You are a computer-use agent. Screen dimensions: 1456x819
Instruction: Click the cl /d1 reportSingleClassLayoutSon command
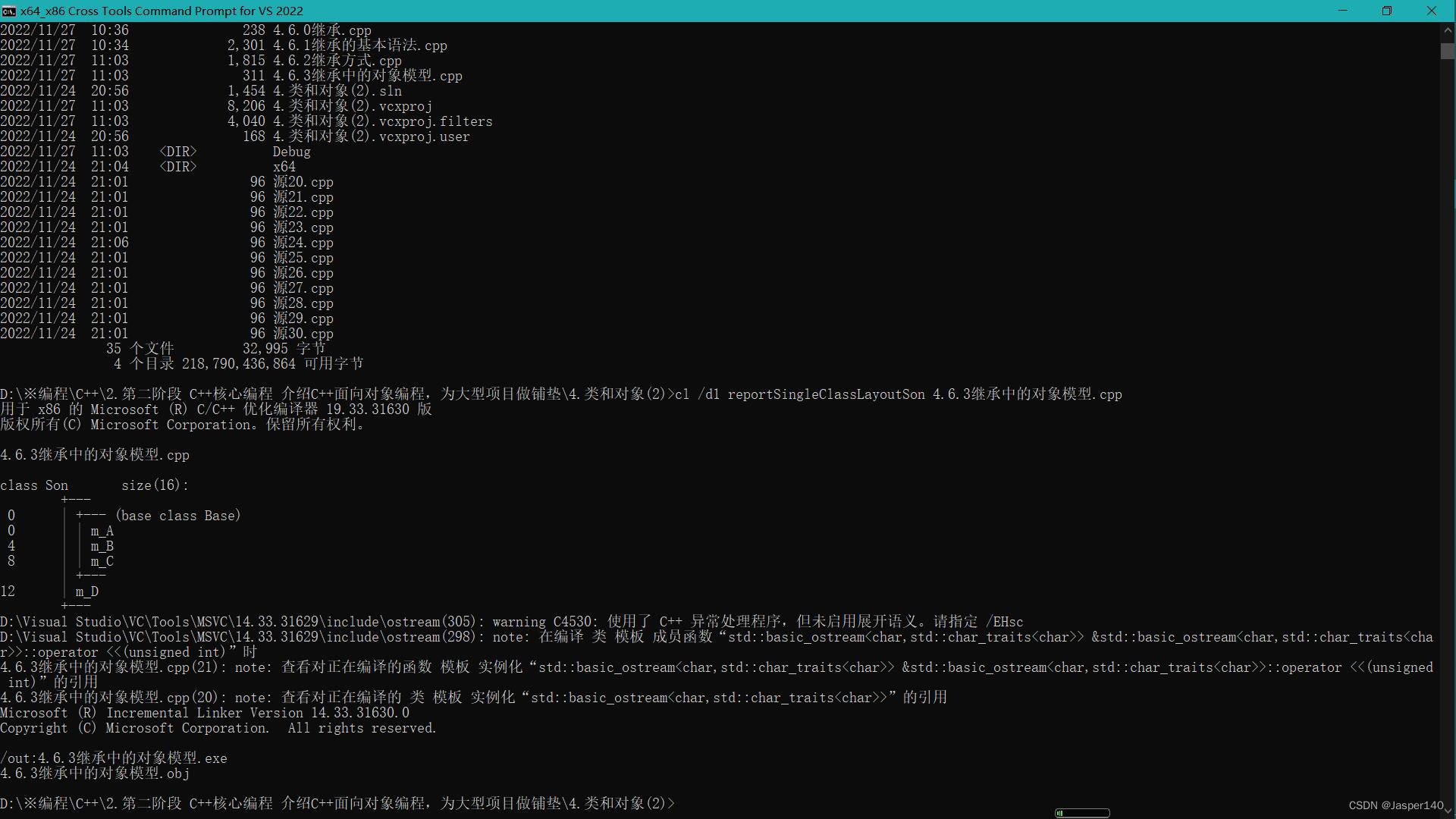click(x=899, y=394)
